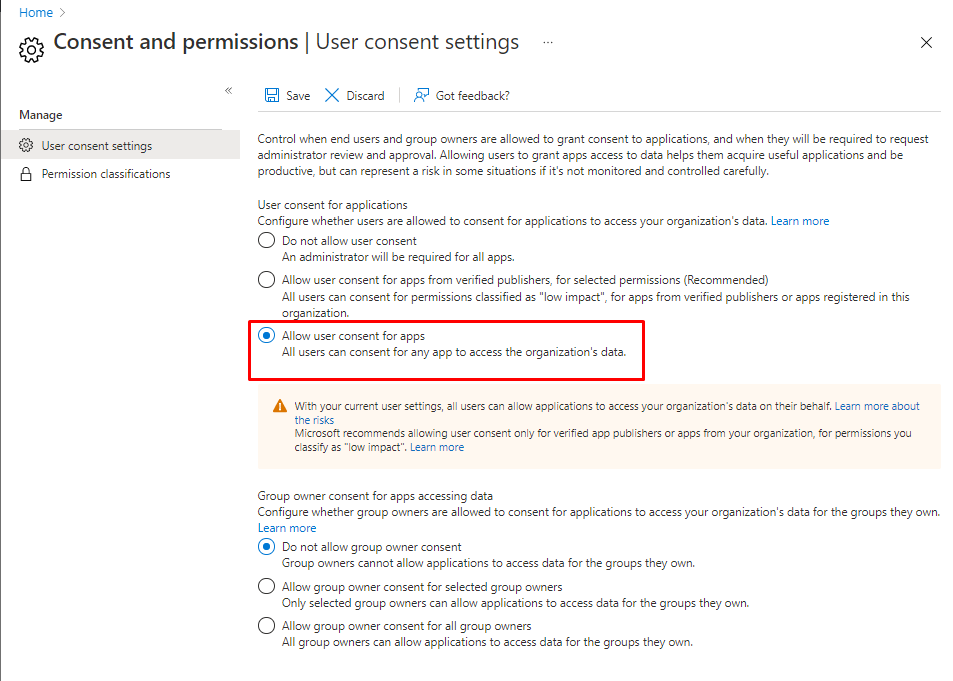
Task: Select consent from verified publishers option
Action: pyautogui.click(x=266, y=280)
